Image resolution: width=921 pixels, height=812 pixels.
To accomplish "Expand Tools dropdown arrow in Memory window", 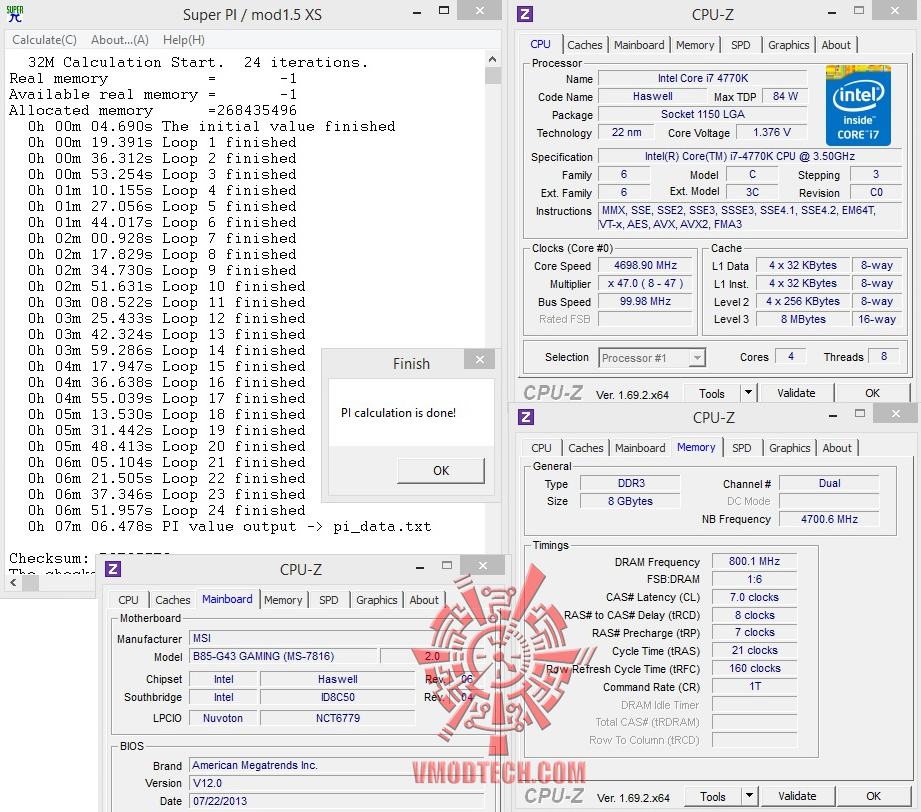I will coord(749,796).
